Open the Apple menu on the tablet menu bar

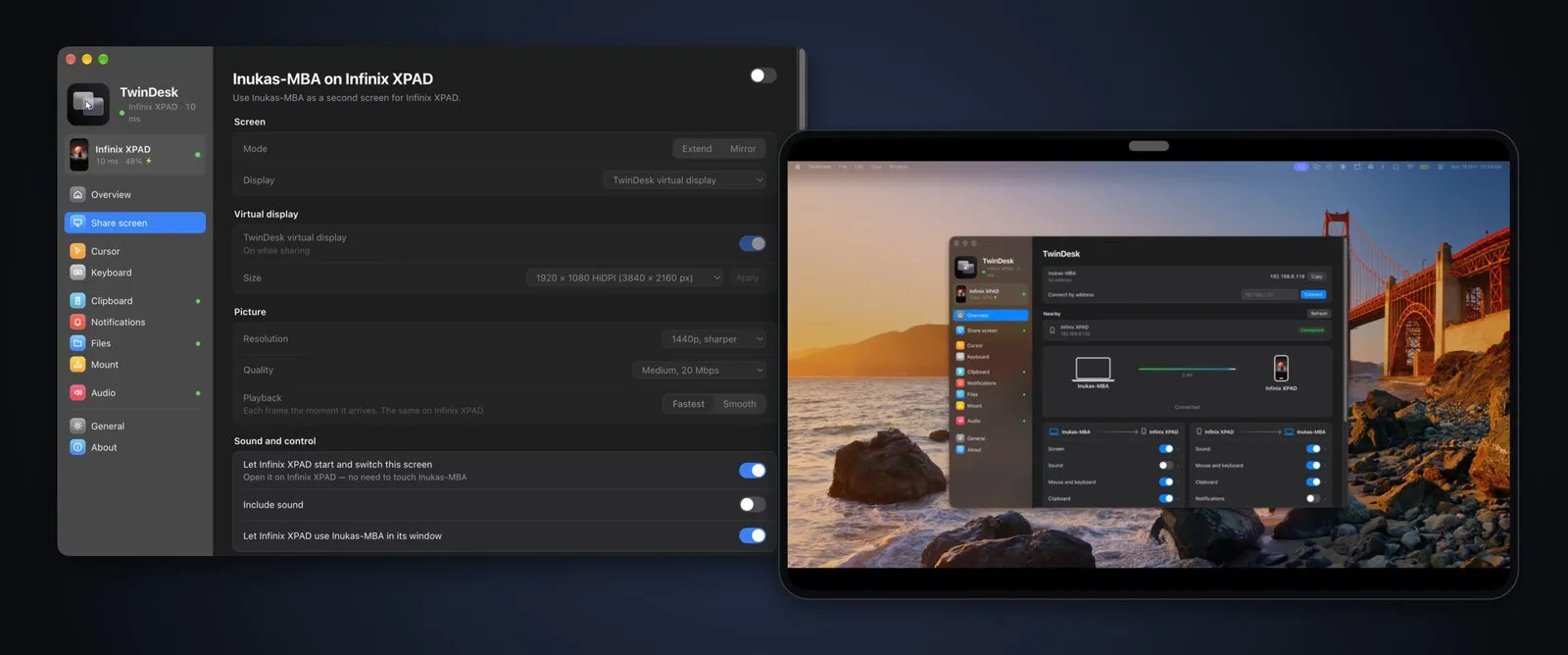pos(798,167)
